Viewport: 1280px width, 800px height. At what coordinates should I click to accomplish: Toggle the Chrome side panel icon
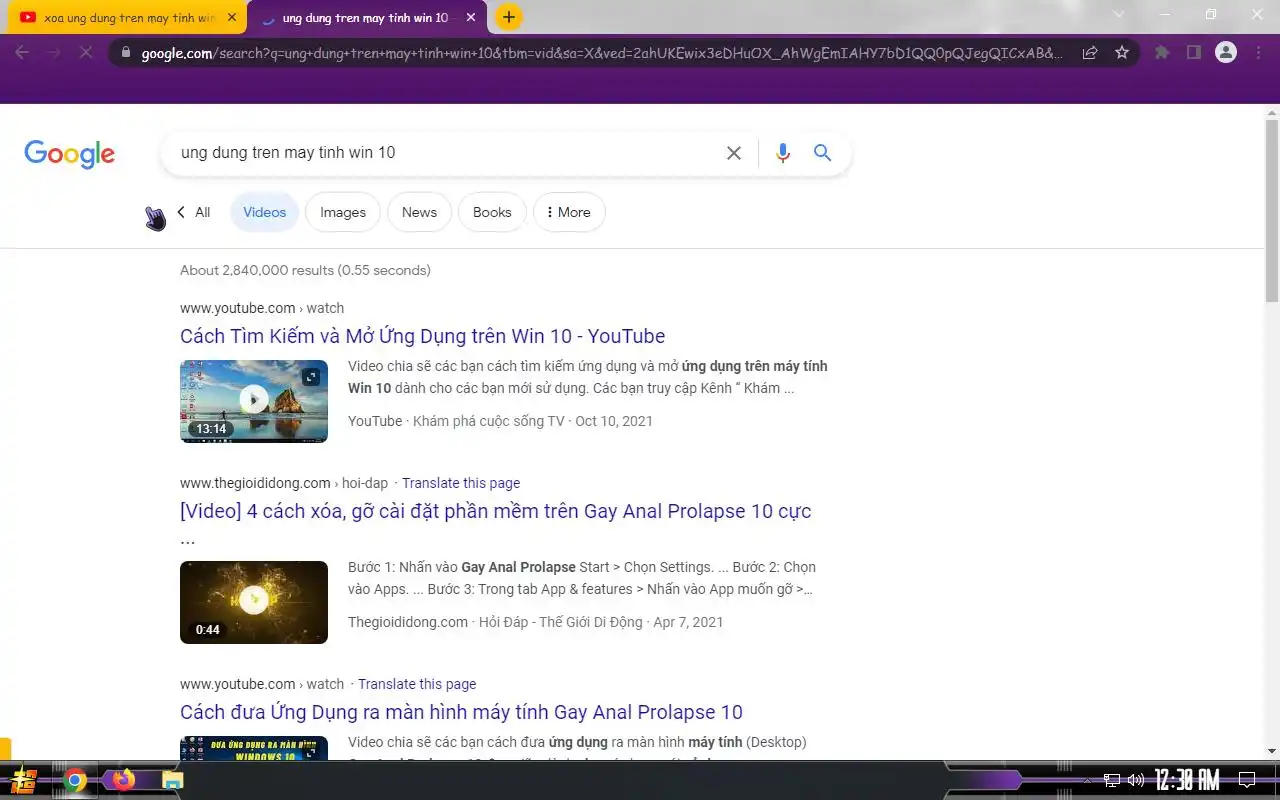coord(1193,53)
